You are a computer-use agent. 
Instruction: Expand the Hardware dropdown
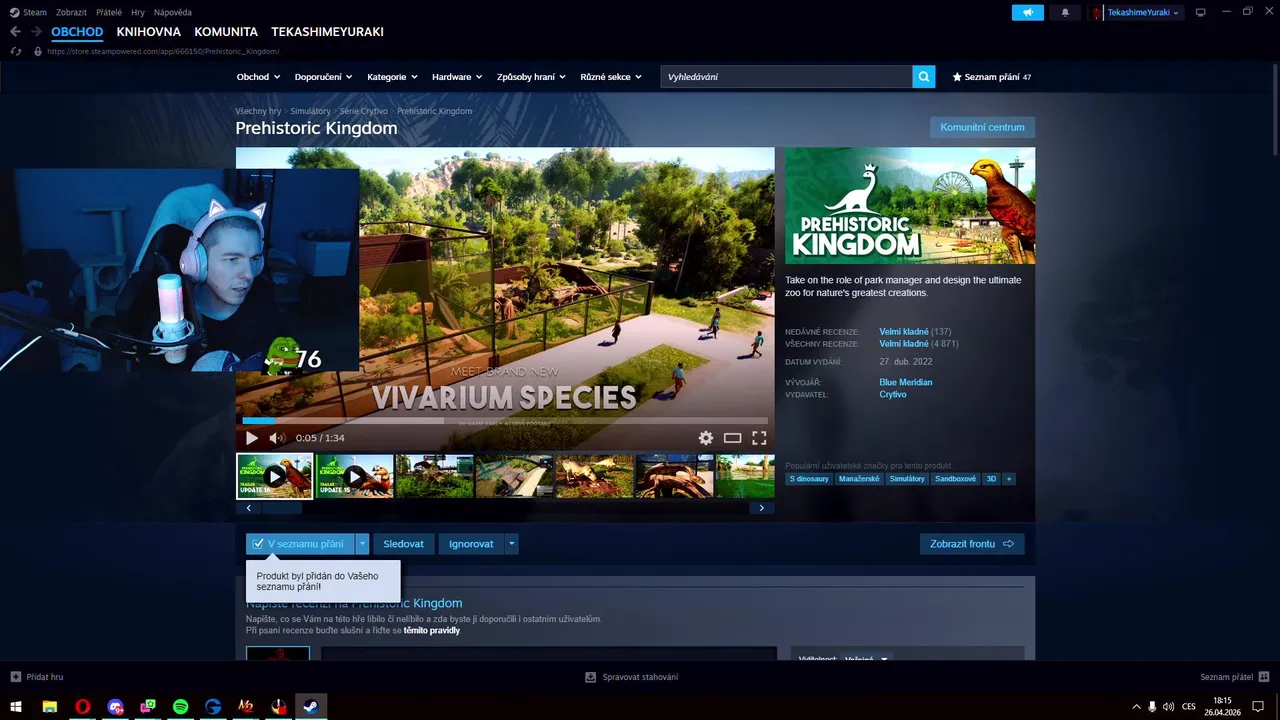click(x=457, y=77)
